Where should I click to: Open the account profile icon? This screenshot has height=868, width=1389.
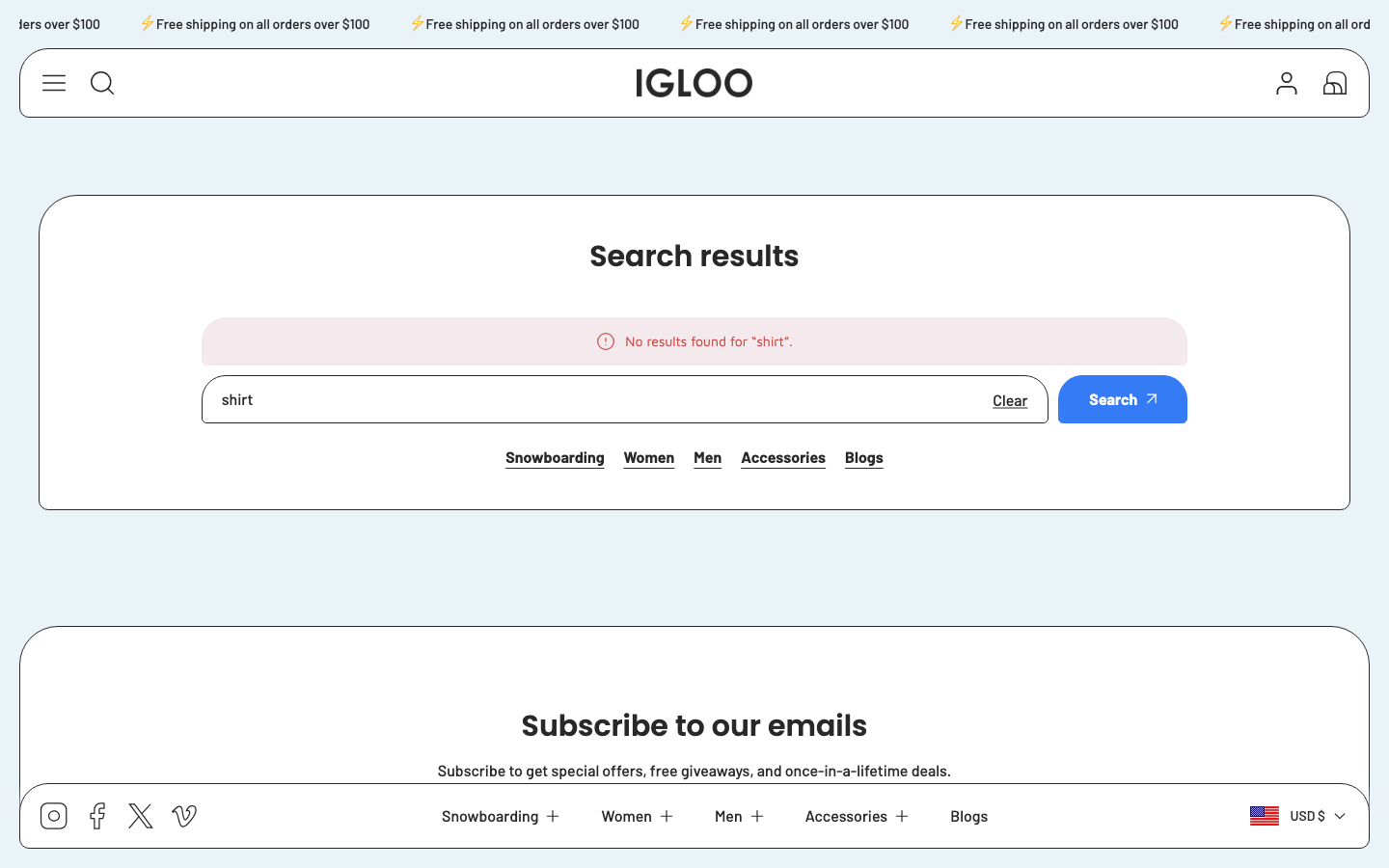click(1287, 83)
